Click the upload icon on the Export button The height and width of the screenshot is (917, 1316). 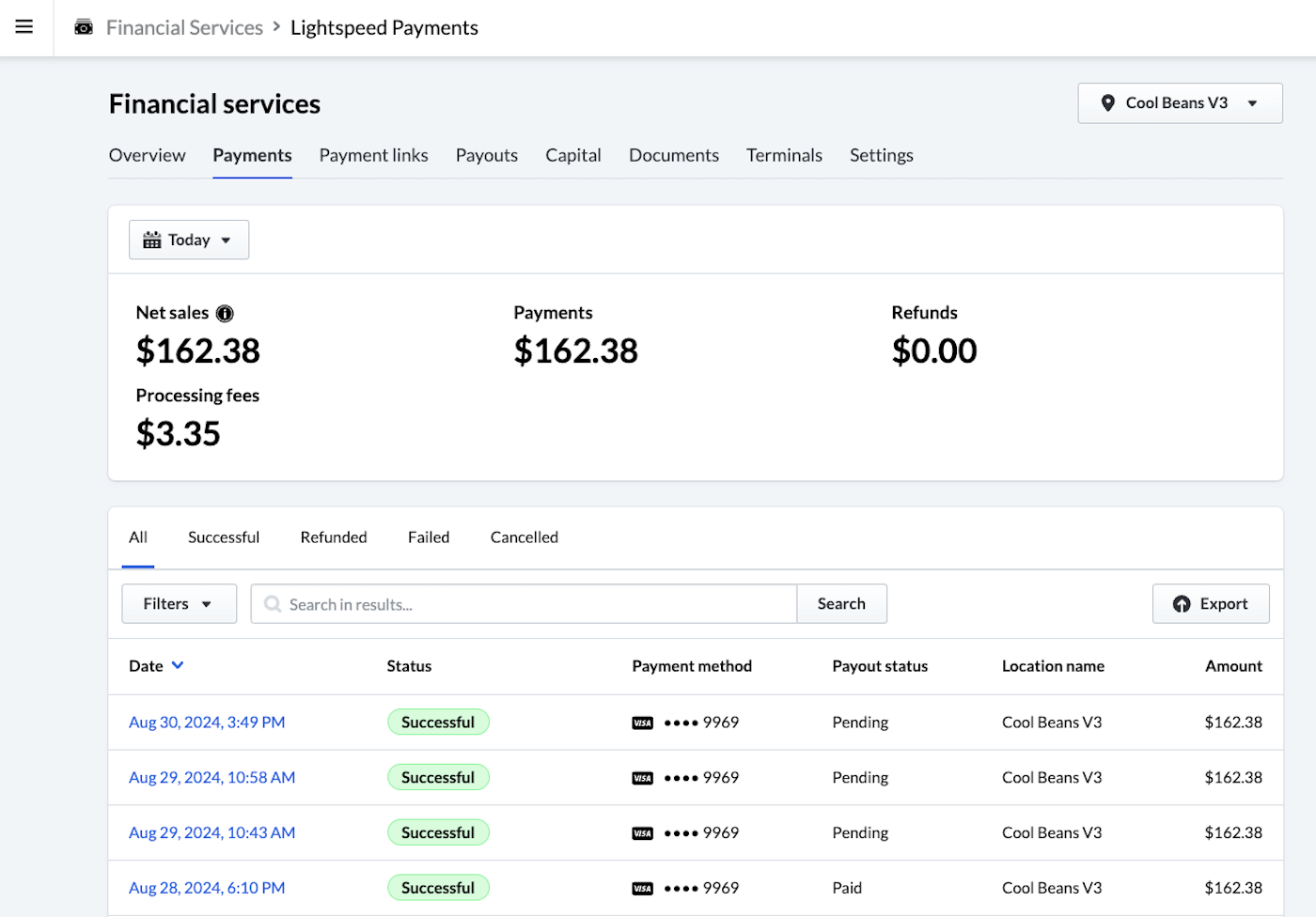pyautogui.click(x=1183, y=604)
